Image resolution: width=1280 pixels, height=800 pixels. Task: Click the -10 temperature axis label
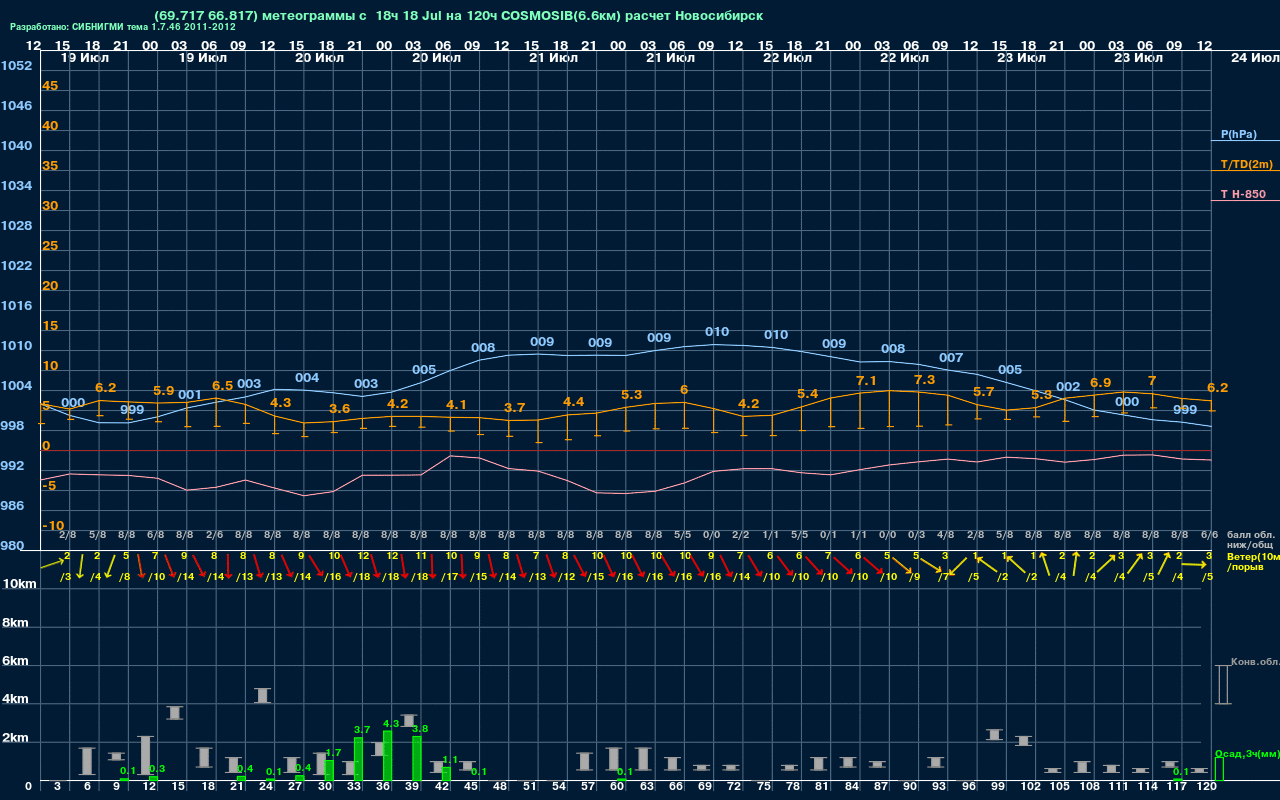[x=54, y=526]
